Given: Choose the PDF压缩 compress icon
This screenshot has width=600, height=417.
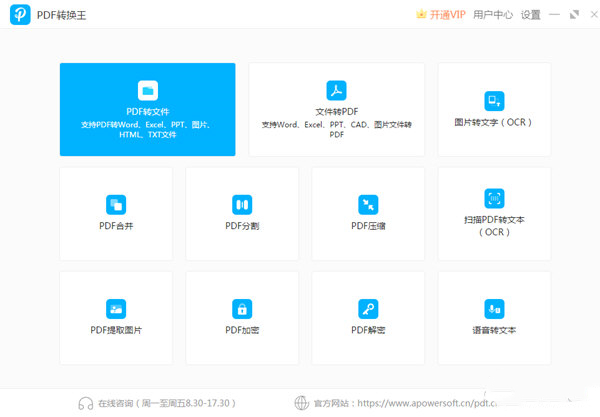Looking at the screenshot, I should (x=368, y=204).
